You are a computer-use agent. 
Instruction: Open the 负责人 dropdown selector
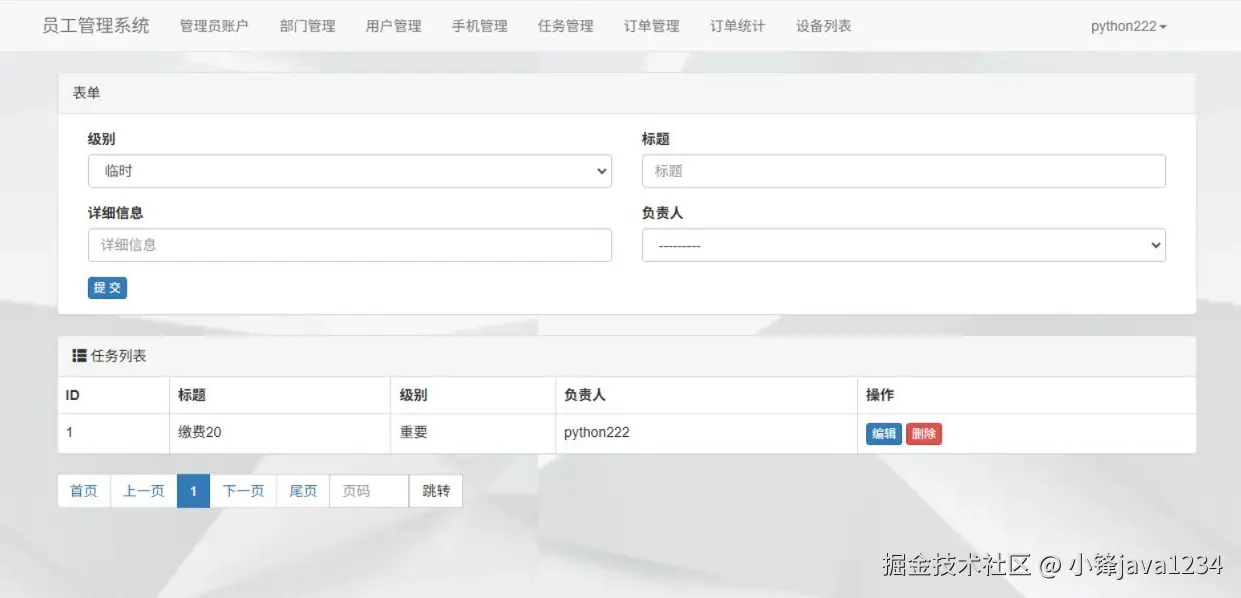tap(904, 245)
